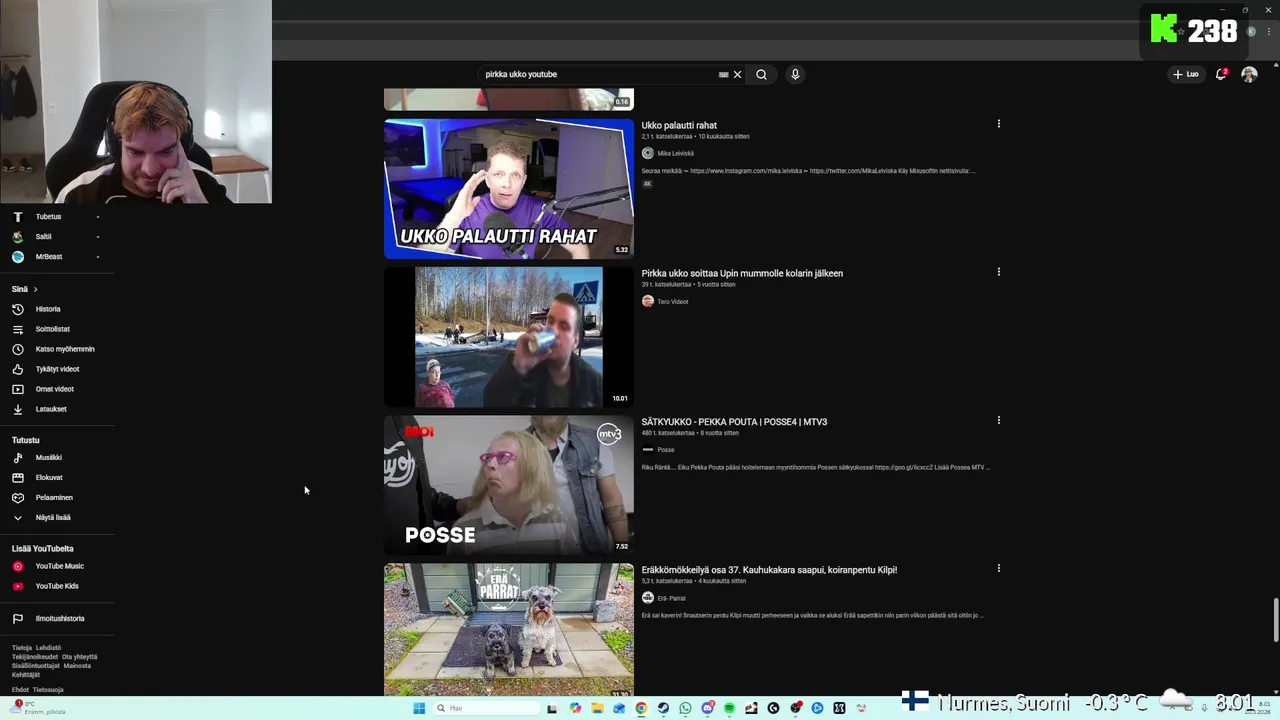
Task: Open Tykätyt videot
Action: click(57, 369)
